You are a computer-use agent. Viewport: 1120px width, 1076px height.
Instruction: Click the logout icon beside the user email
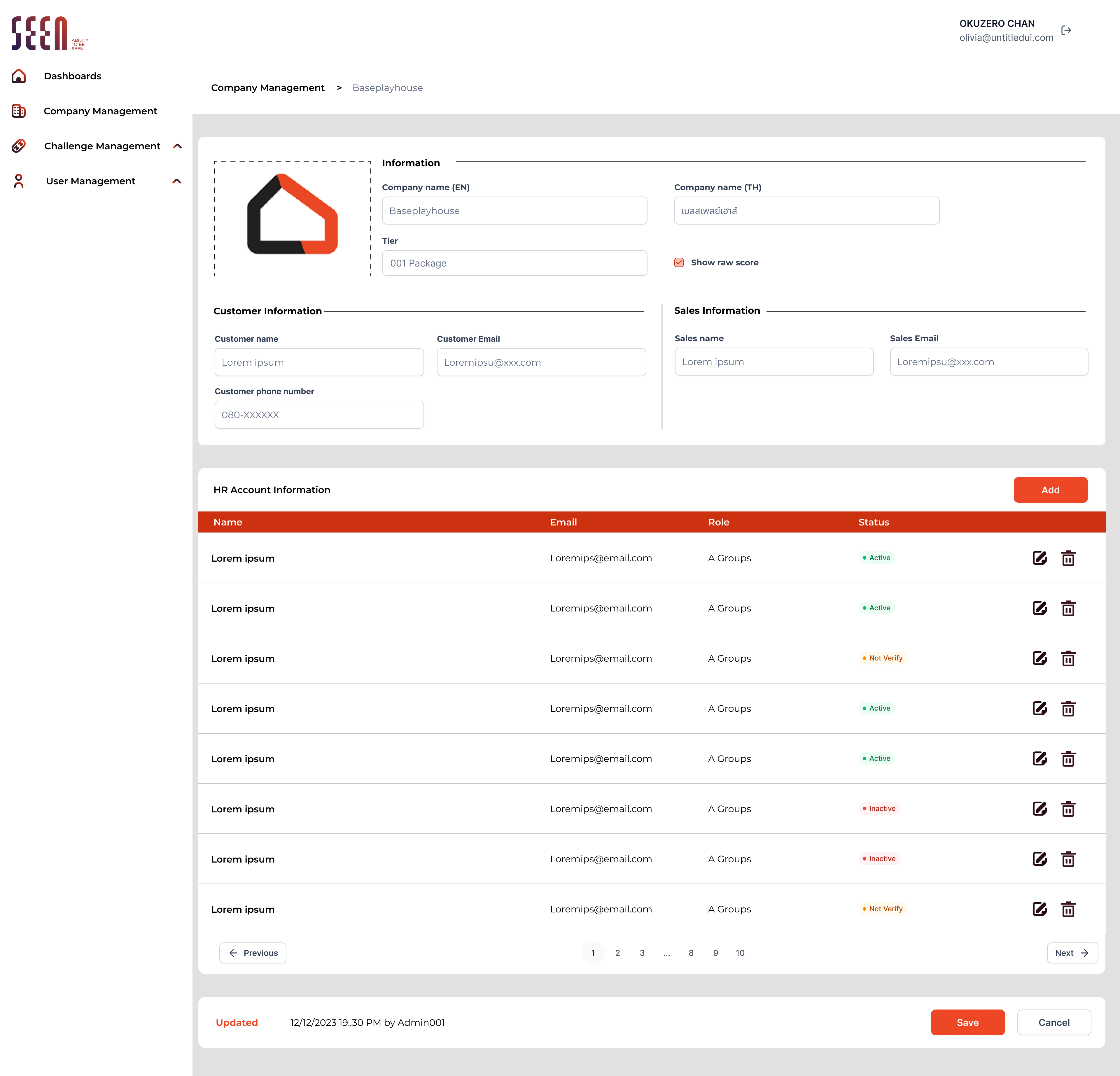tap(1066, 30)
